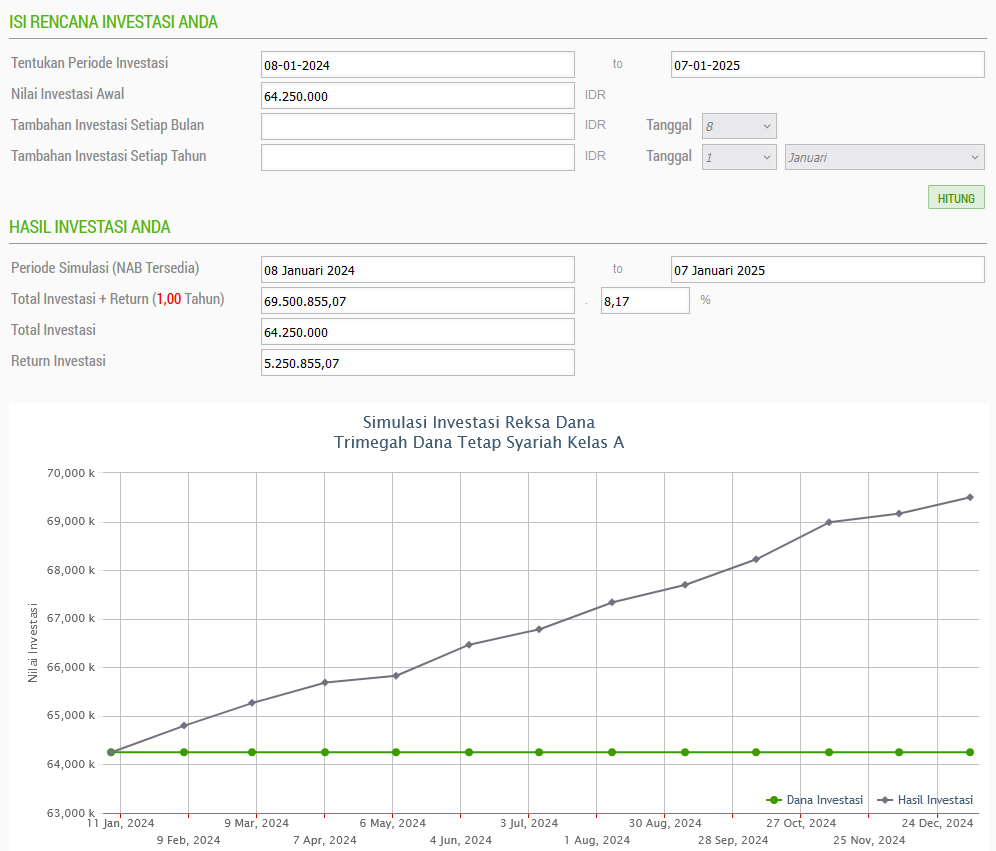Click the ISI RENCANA INVESTASI ANDA heading
This screenshot has width=996, height=851.
coord(113,22)
